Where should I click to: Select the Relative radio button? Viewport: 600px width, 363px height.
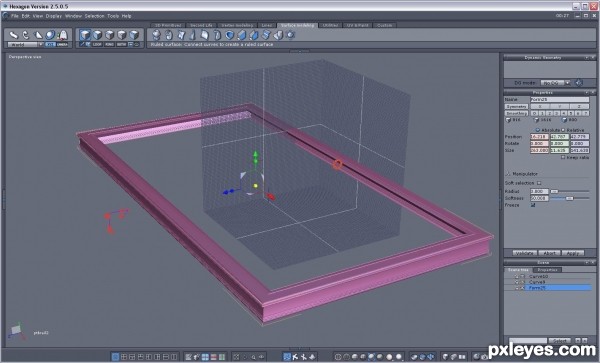tap(563, 130)
